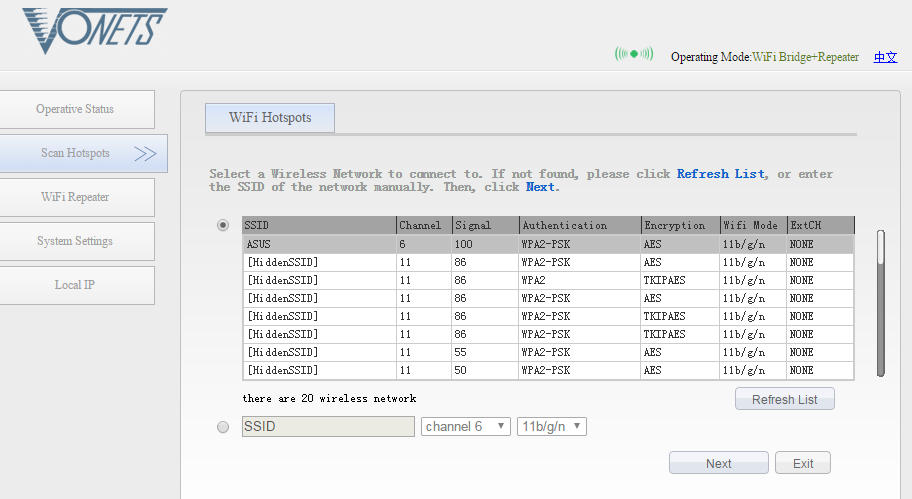912x499 pixels.
Task: Click the bold Next text in instructions
Action: click(540, 187)
